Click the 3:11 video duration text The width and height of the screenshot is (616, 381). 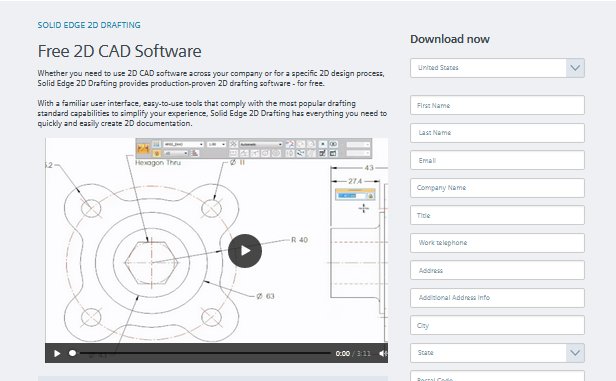(363, 354)
